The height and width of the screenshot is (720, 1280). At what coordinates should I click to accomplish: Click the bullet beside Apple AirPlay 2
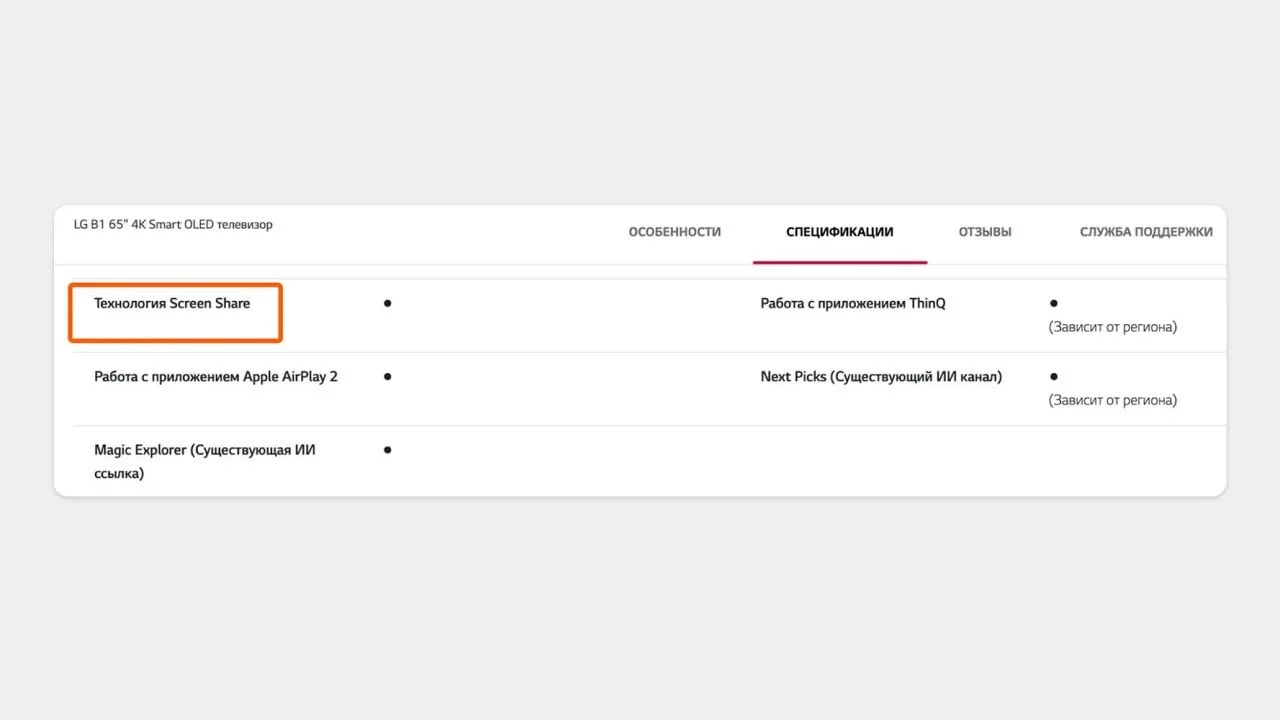pos(387,377)
